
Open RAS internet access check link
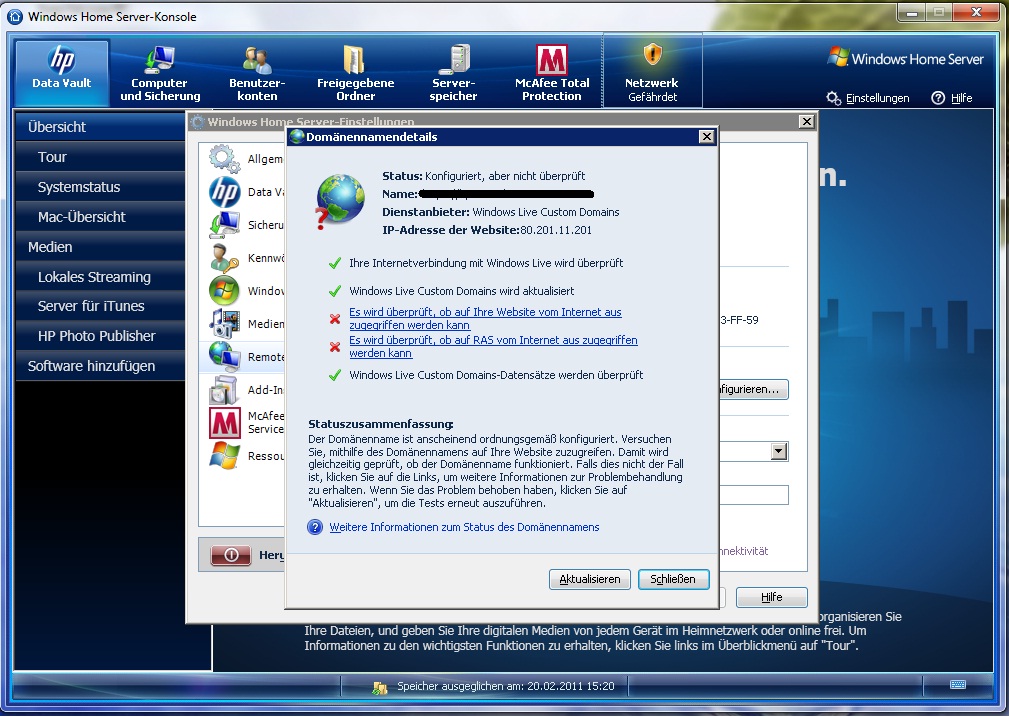point(493,346)
